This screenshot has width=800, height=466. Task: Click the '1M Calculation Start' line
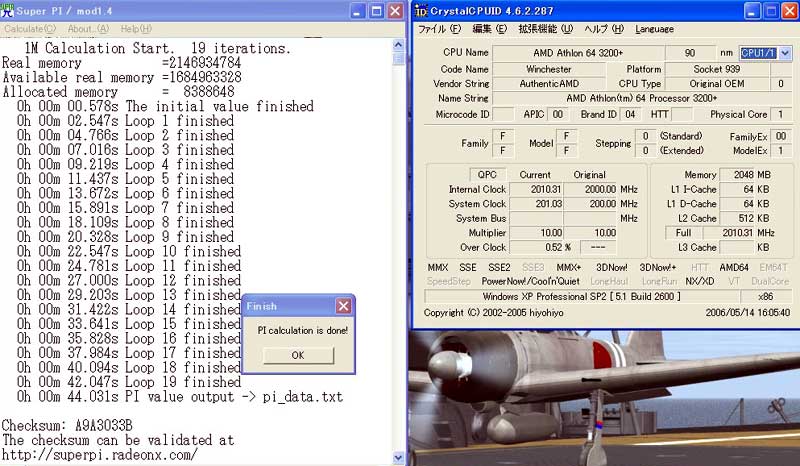click(x=157, y=48)
